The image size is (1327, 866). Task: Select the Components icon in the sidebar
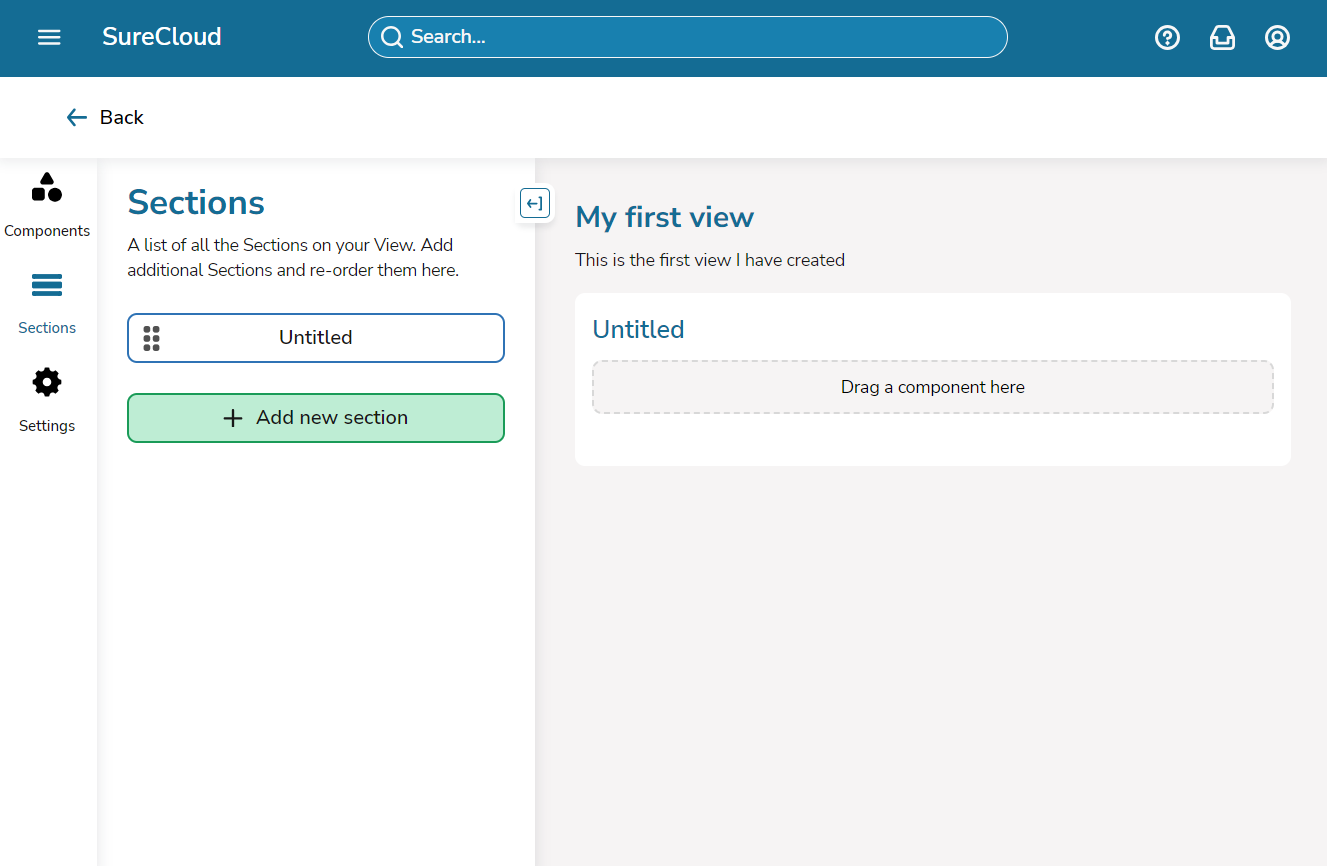(47, 187)
